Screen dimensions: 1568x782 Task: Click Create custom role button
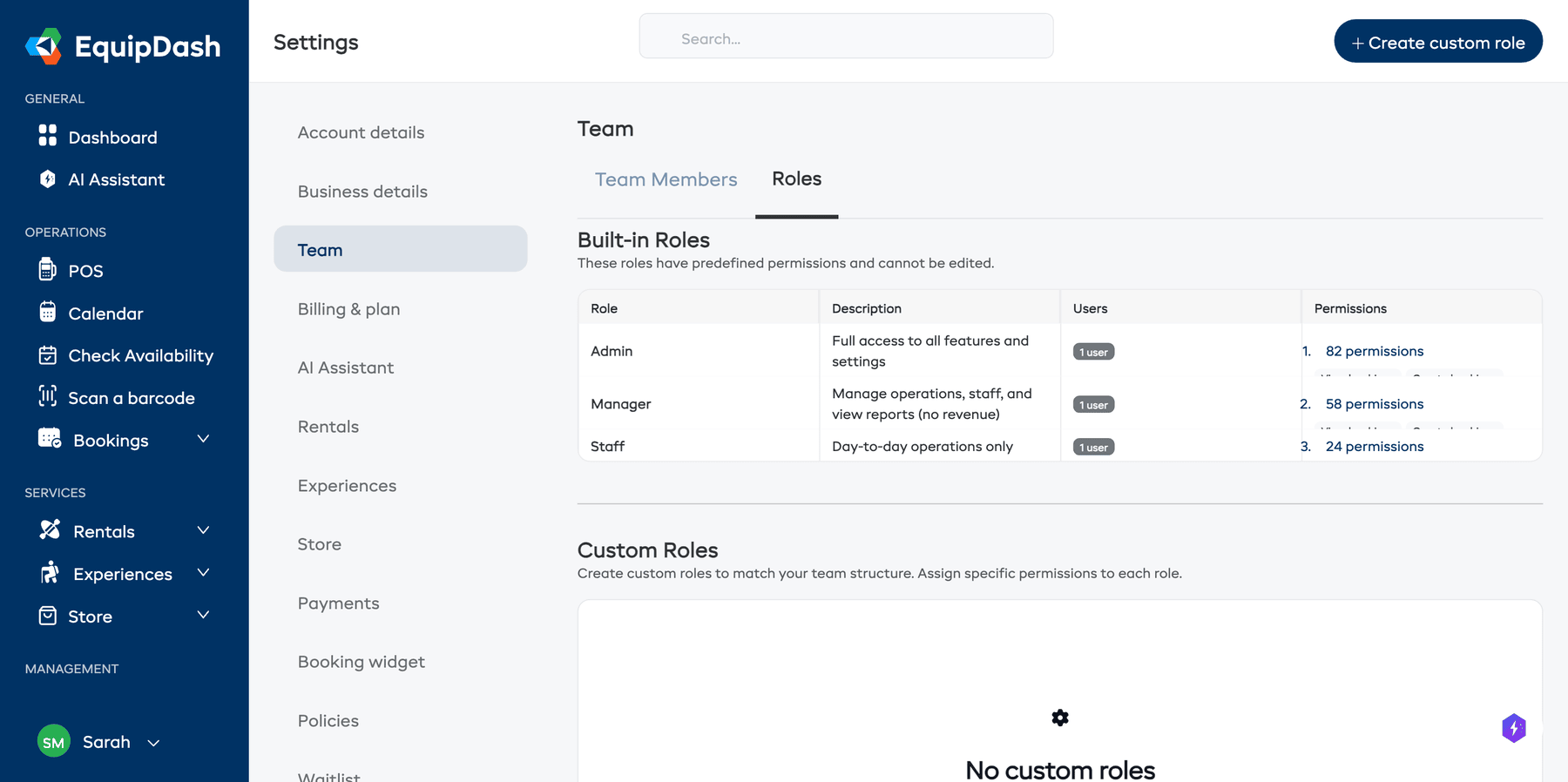[x=1438, y=42]
